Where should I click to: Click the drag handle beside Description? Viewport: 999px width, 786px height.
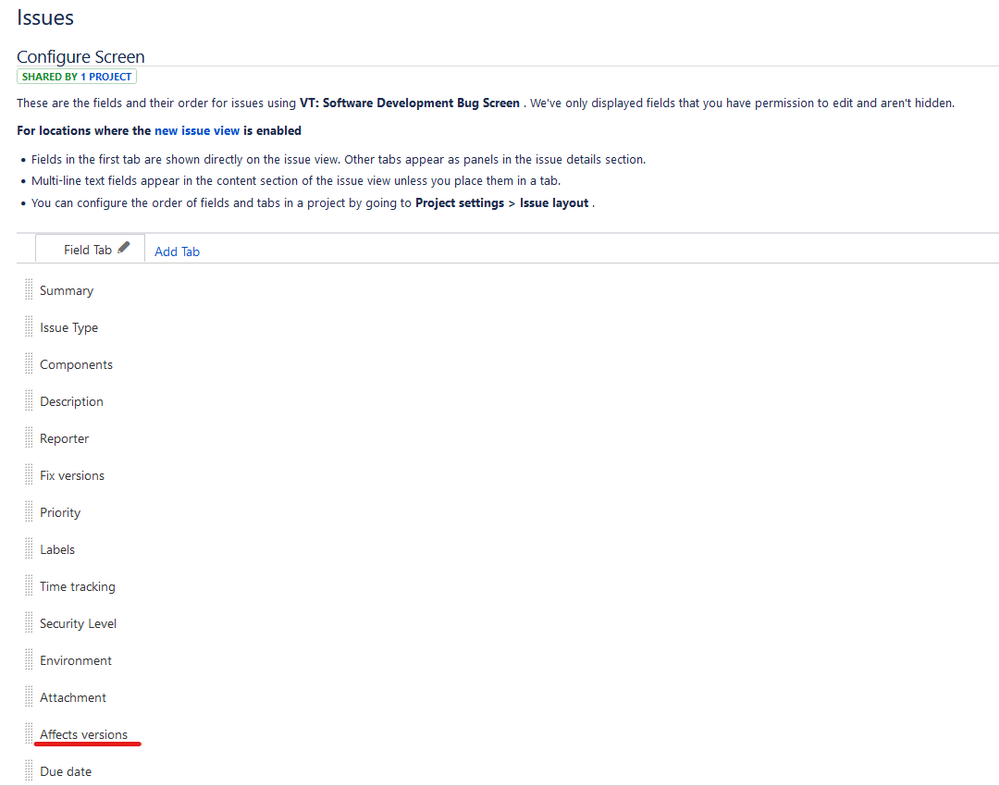29,401
